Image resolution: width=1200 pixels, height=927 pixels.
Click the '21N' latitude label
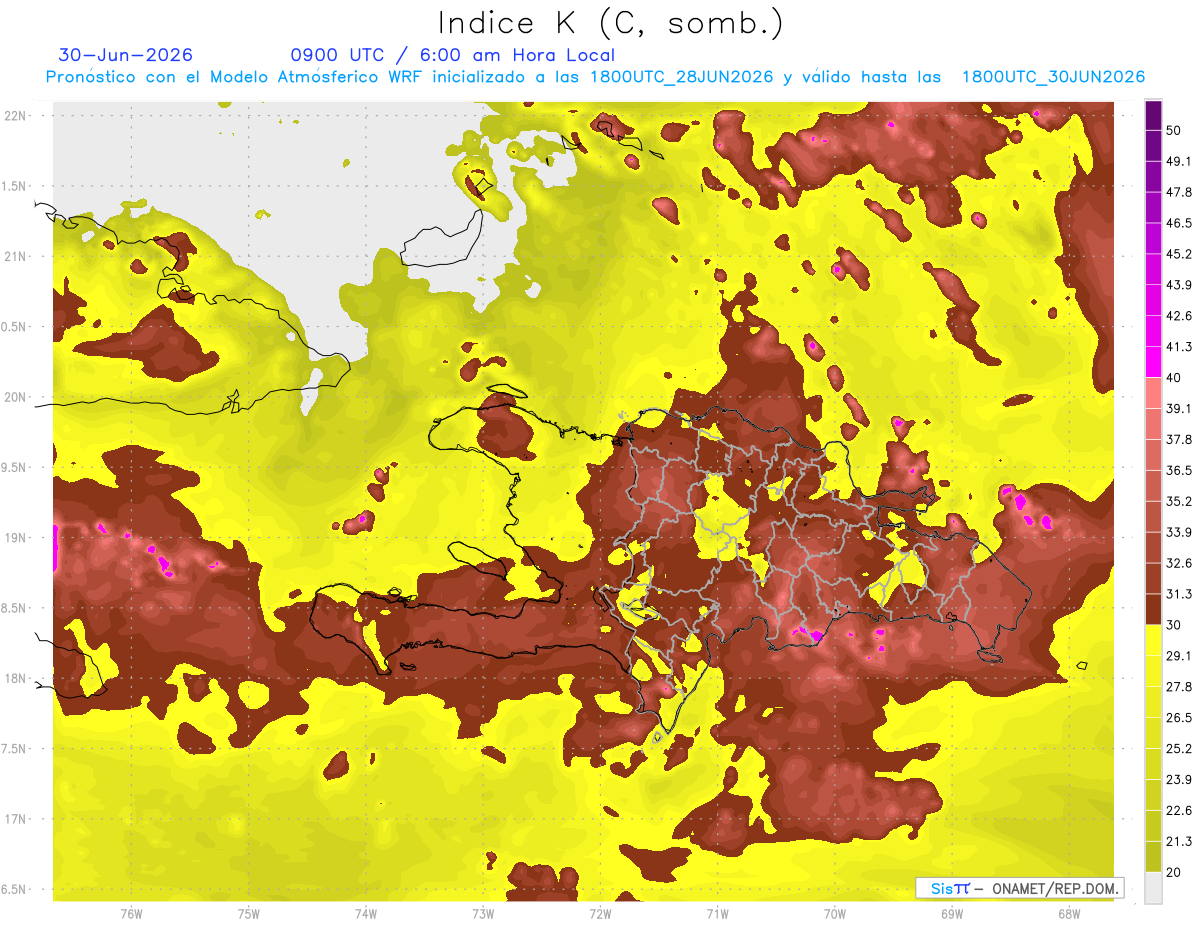click(x=15, y=257)
